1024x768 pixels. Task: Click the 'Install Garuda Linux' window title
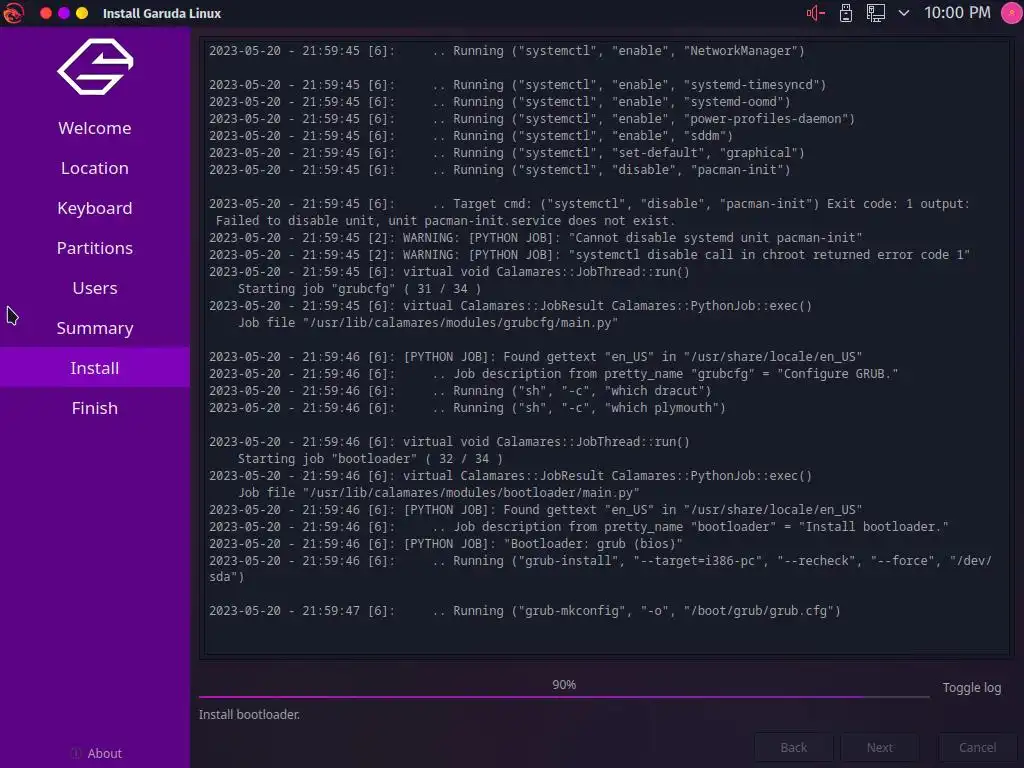click(162, 13)
